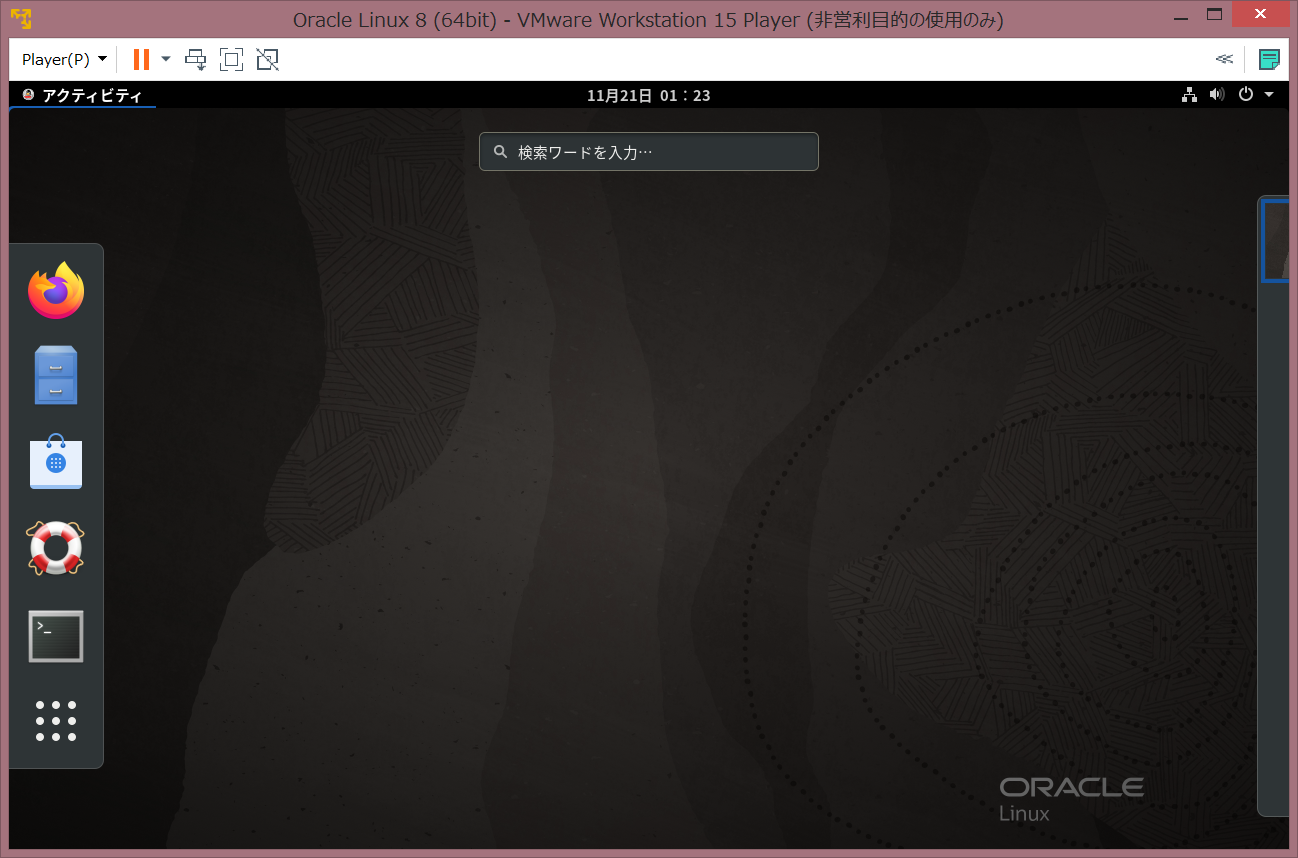The width and height of the screenshot is (1298, 858).
Task: Click the 検索ワードを入力 search field
Action: coord(649,152)
